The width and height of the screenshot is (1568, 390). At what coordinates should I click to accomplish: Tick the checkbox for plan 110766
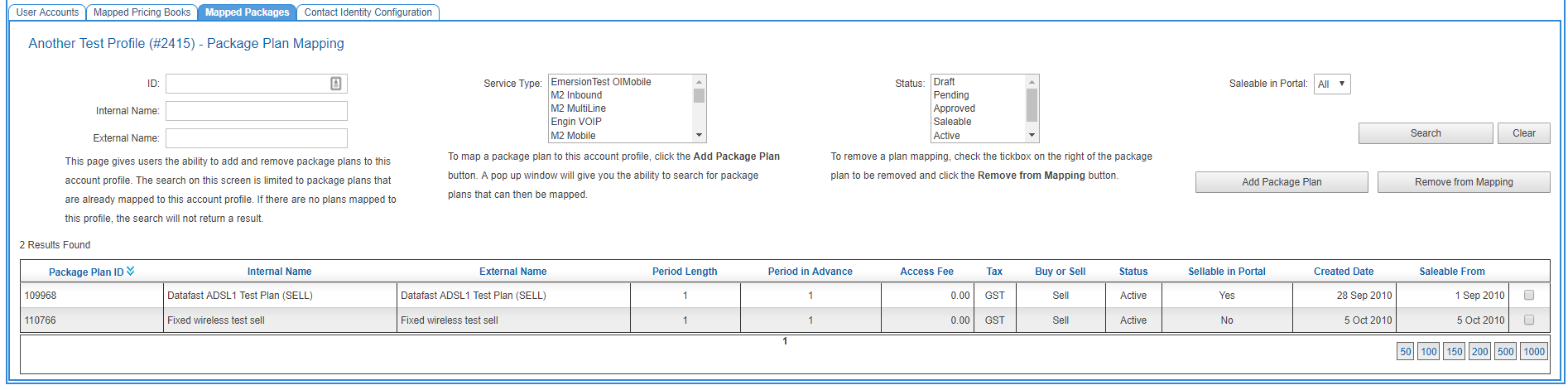pos(1529,320)
